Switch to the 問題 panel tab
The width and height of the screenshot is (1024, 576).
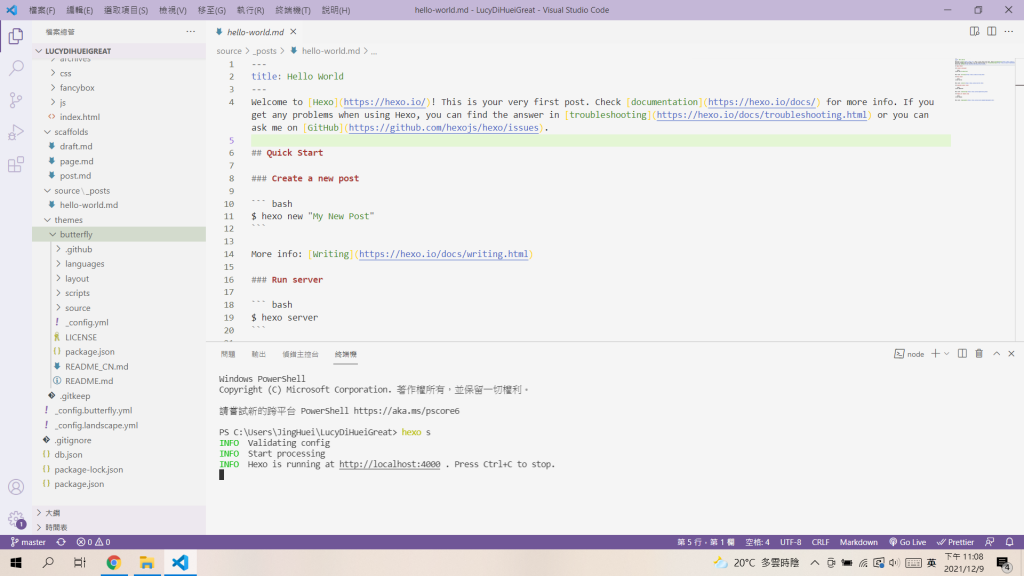228,354
